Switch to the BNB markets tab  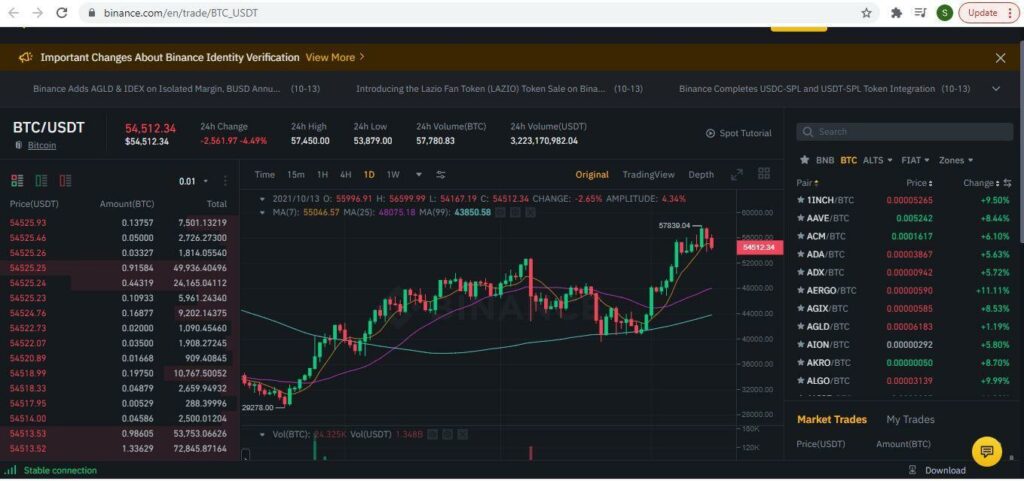pos(825,160)
